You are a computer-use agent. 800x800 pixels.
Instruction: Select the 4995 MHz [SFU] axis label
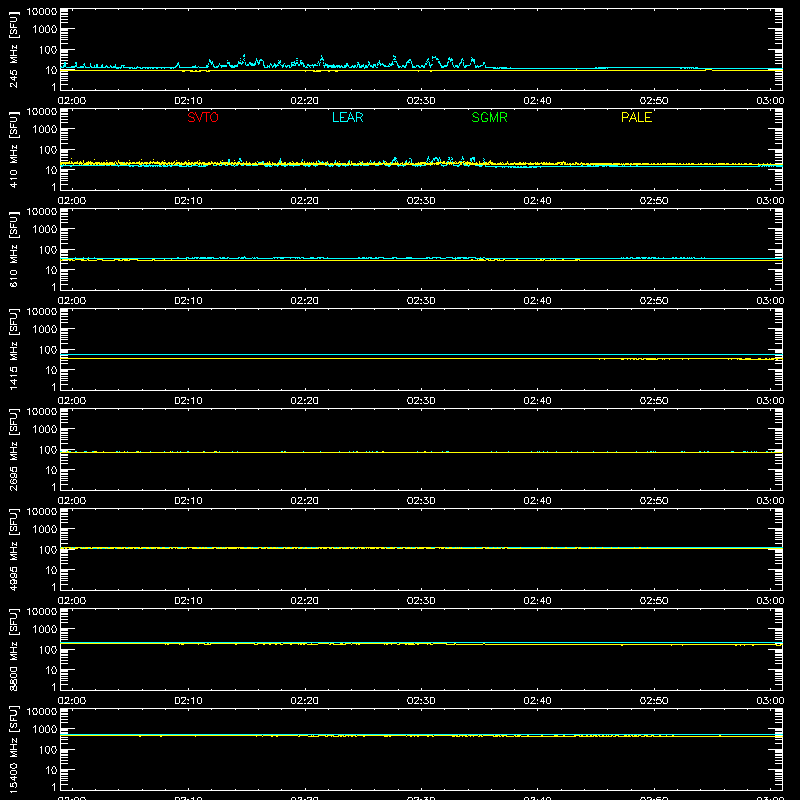[14, 549]
